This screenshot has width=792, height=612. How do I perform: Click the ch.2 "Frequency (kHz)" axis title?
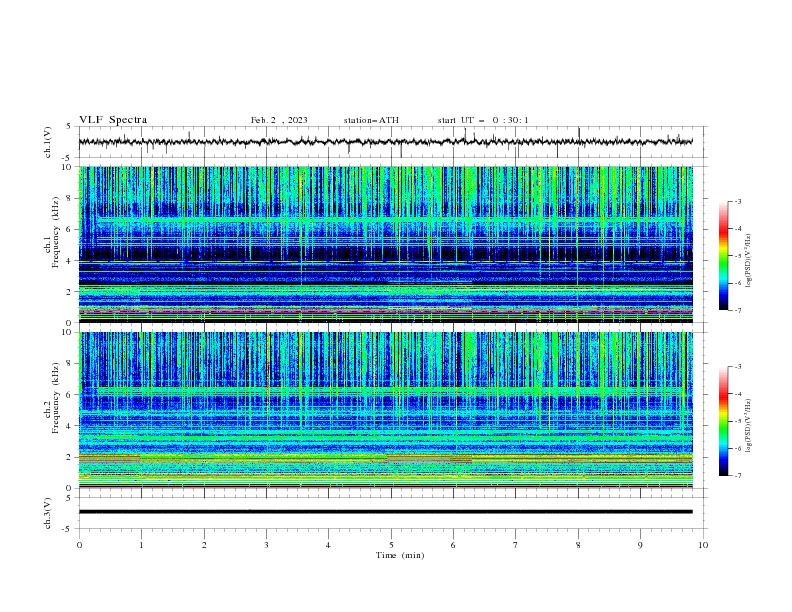tap(55, 398)
